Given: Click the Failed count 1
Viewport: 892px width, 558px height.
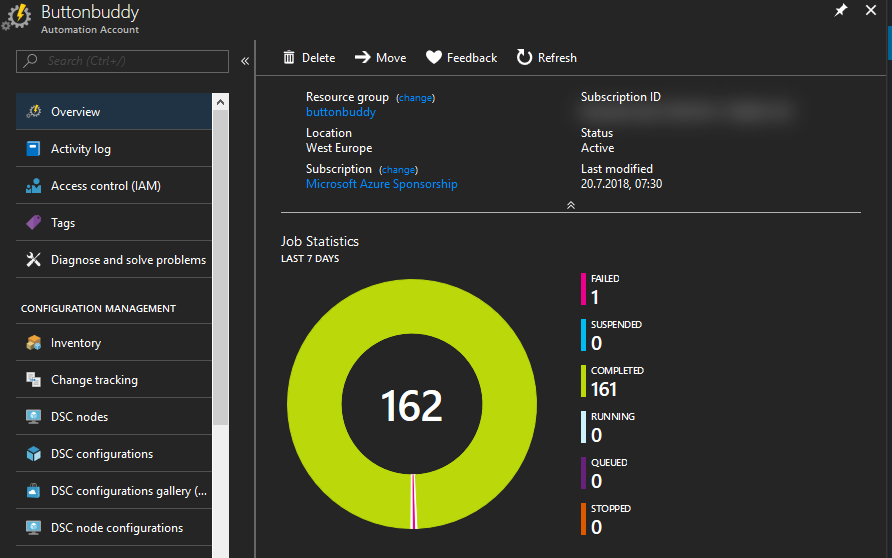Looking at the screenshot, I should 595,297.
